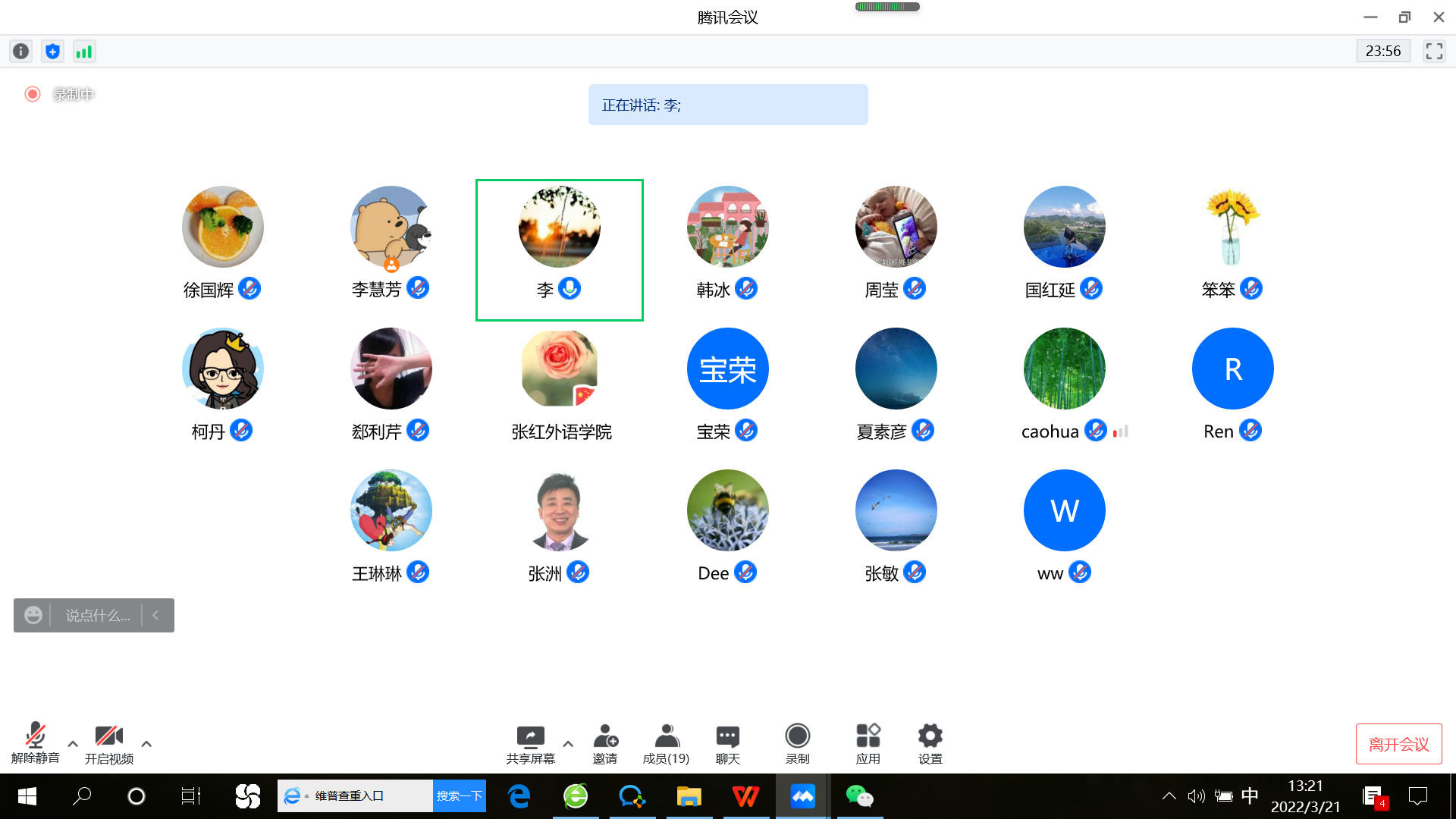Click muted mic icon beside Dee
Screen dimensions: 1456x819
coord(745,572)
